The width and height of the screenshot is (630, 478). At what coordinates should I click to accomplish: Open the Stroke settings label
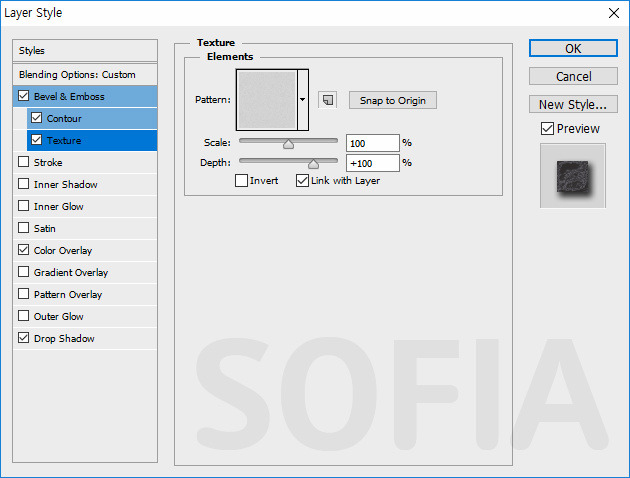coord(48,163)
